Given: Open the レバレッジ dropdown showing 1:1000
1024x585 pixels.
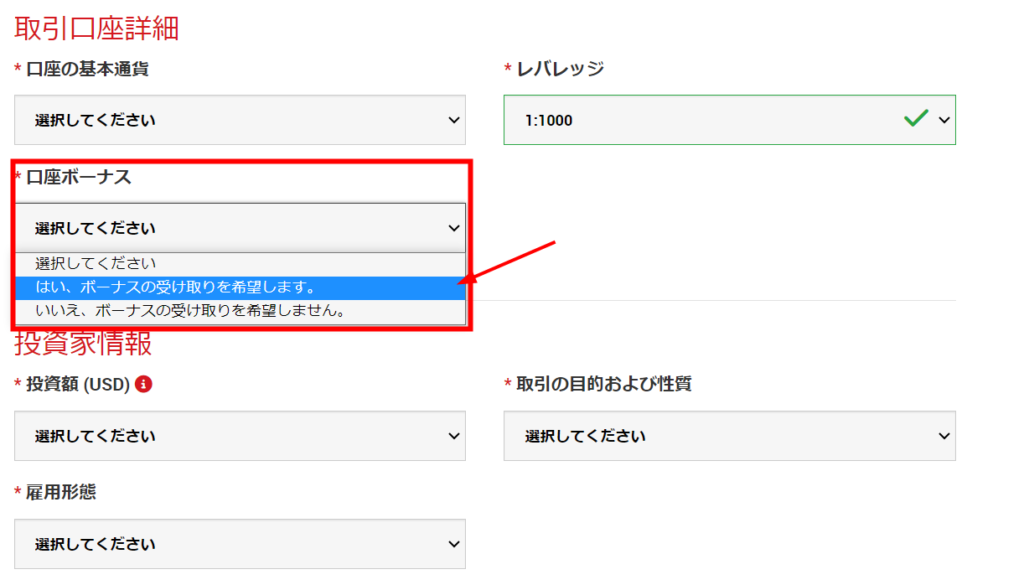Looking at the screenshot, I should 729,120.
